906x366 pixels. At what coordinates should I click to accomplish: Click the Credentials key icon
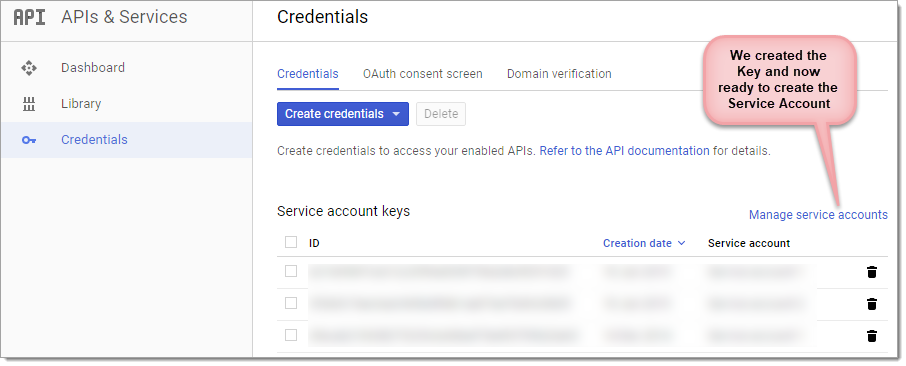pos(29,140)
